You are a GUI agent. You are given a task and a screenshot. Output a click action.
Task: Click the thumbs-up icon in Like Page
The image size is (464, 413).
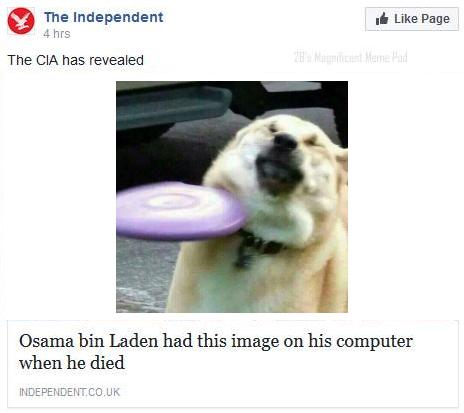pyautogui.click(x=382, y=19)
